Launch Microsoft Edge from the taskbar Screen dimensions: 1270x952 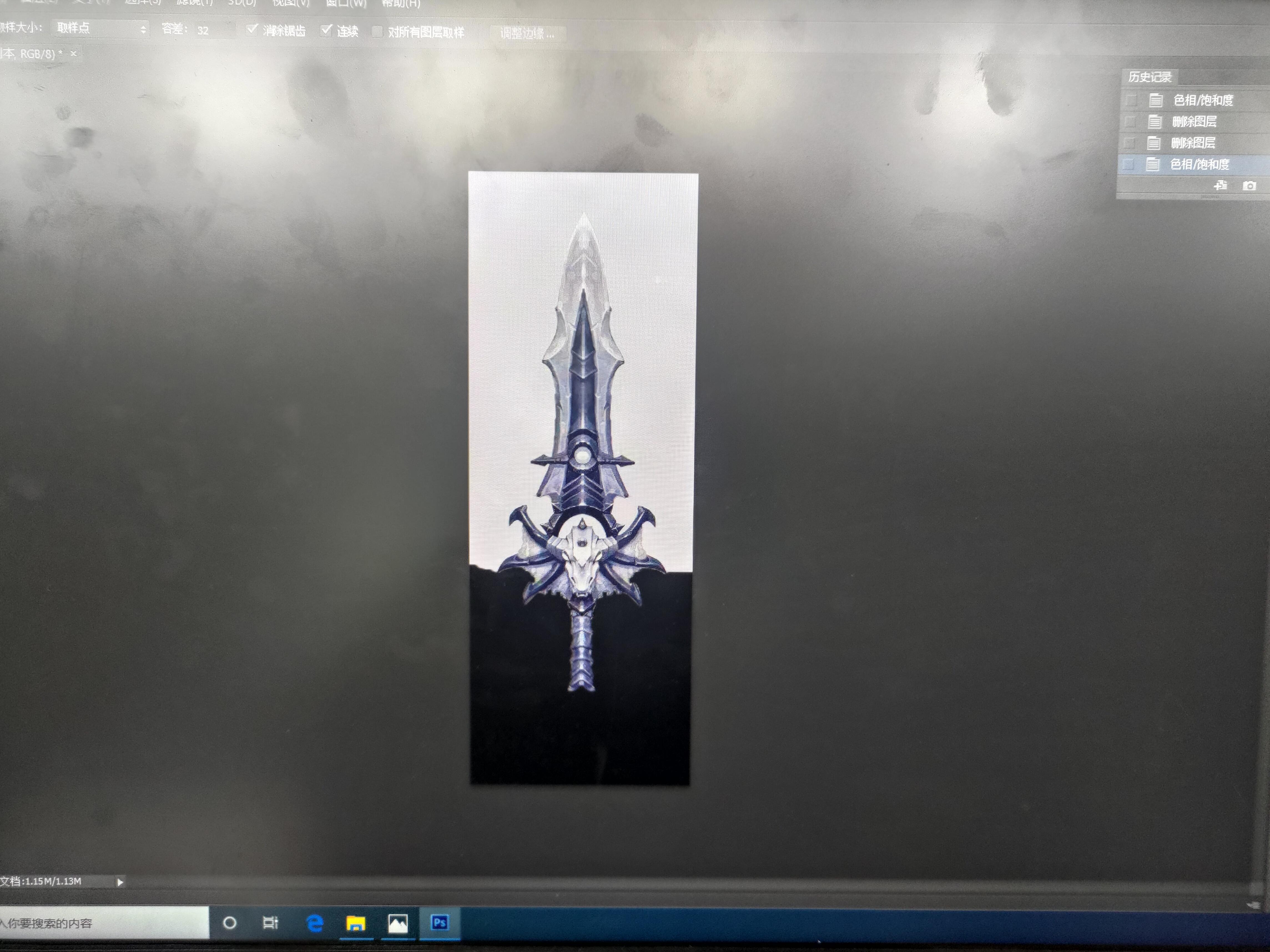[x=315, y=923]
